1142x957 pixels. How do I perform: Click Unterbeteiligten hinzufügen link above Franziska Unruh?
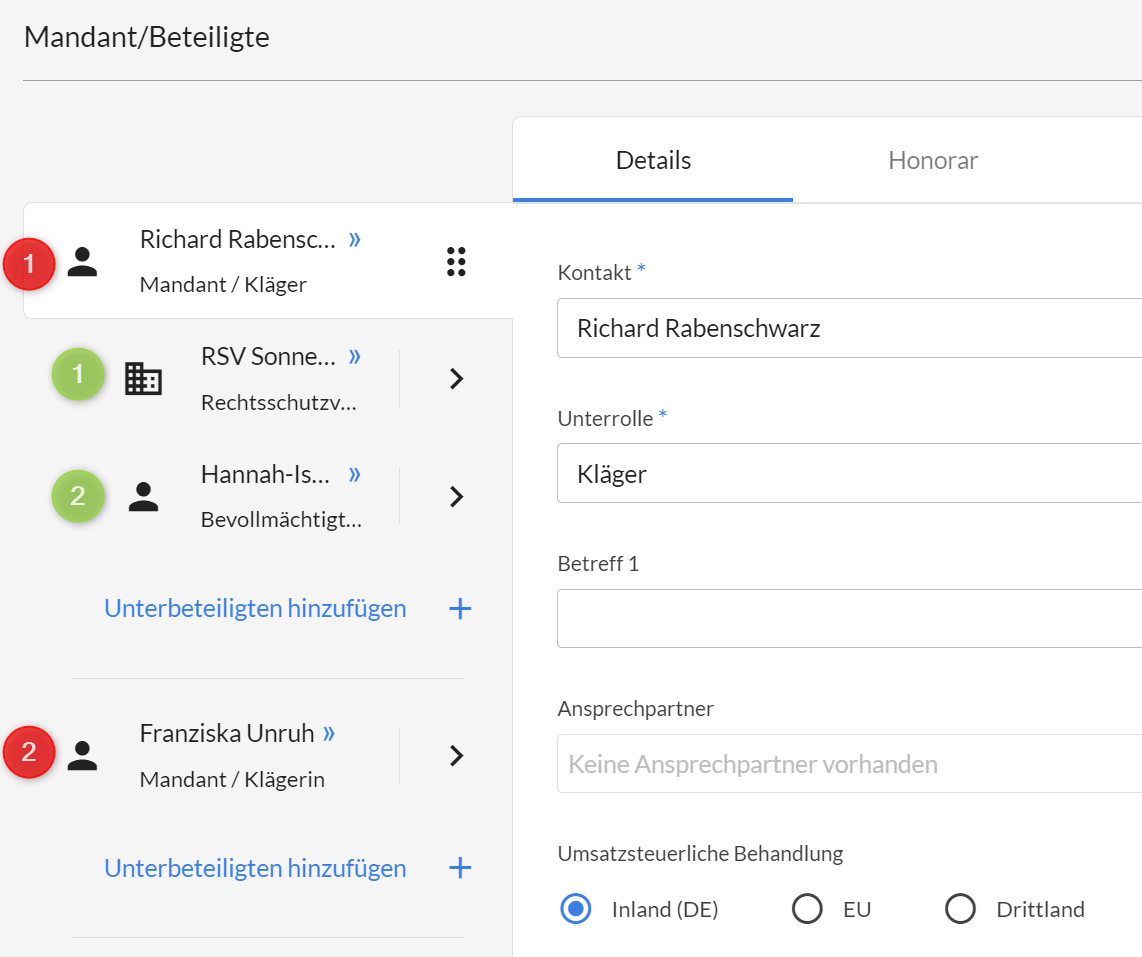[255, 608]
